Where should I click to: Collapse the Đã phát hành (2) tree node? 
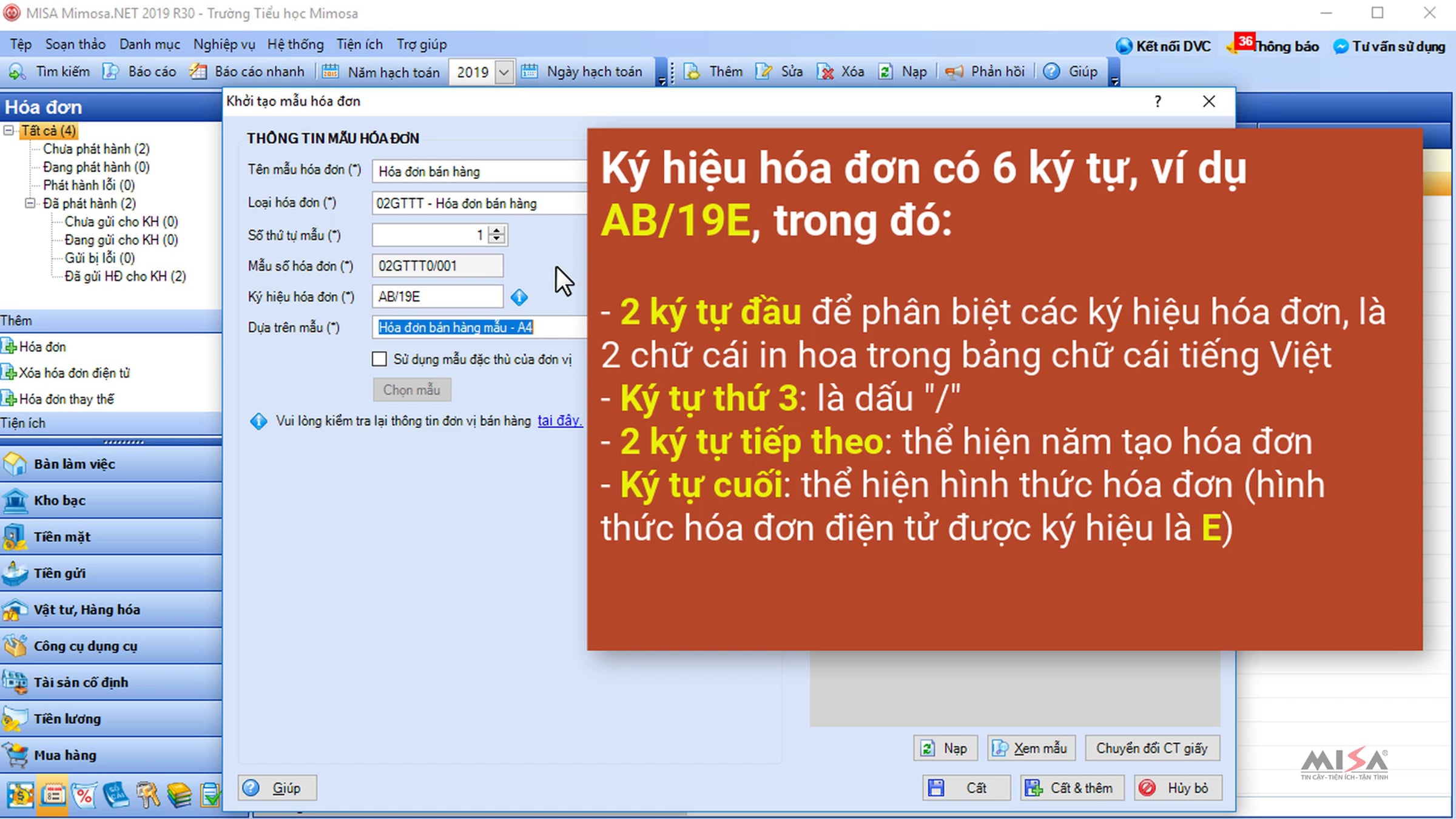30,203
